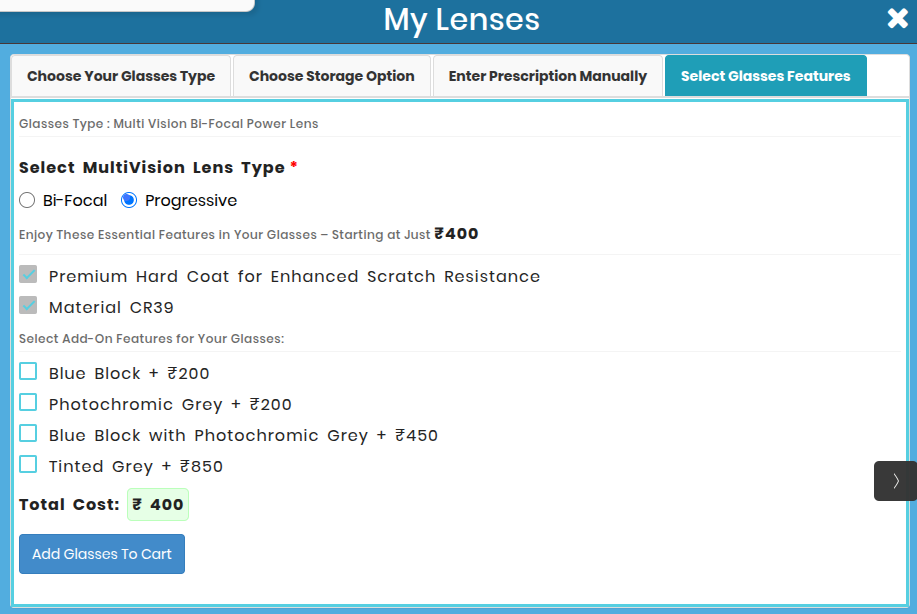Select the Bi-Focal radio button
This screenshot has width=917, height=614.
pyautogui.click(x=27, y=200)
